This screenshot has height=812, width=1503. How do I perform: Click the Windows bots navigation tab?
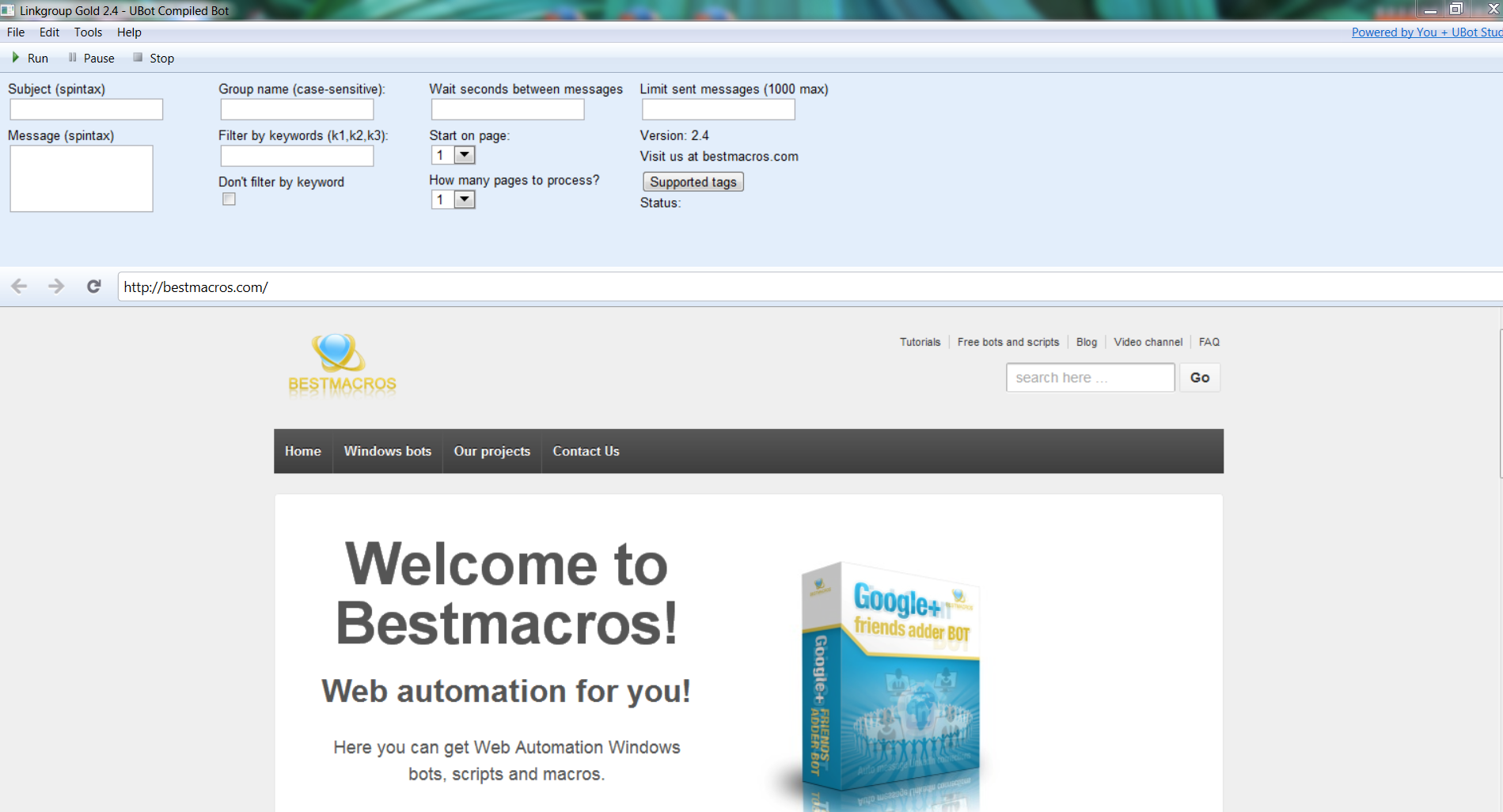pos(387,451)
